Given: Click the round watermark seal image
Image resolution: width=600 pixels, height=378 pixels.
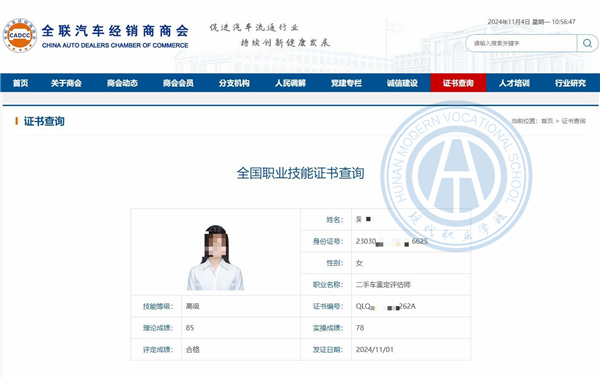Looking at the screenshot, I should pyautogui.click(x=457, y=176).
